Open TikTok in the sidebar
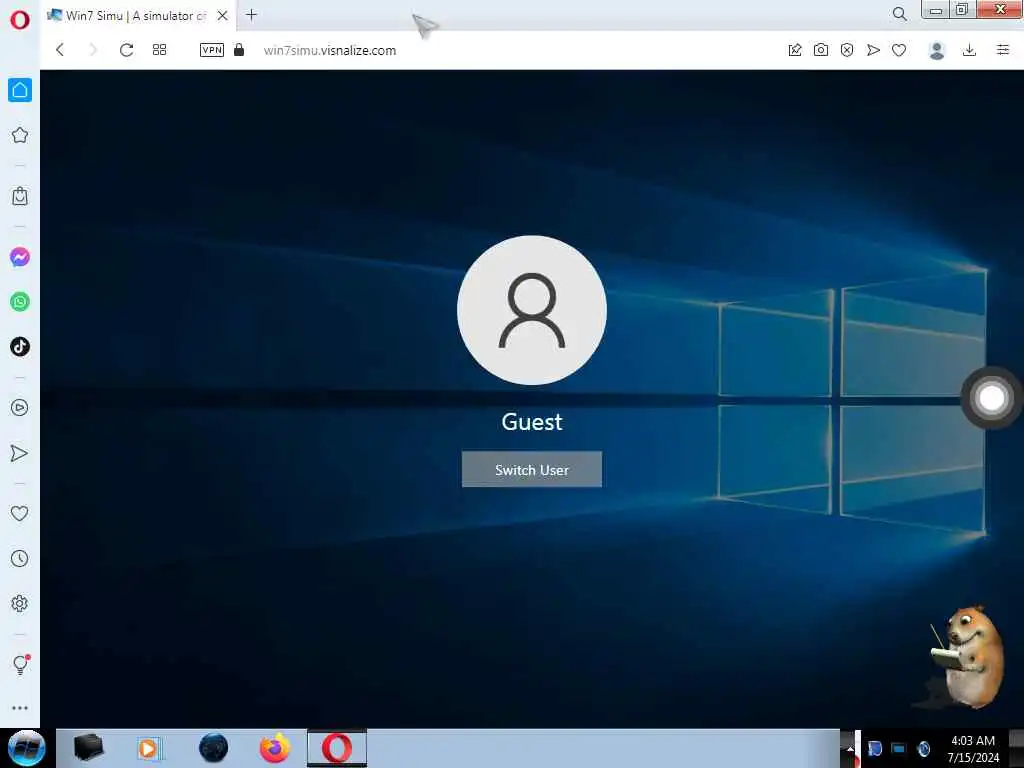The width and height of the screenshot is (1024, 768). pos(20,346)
